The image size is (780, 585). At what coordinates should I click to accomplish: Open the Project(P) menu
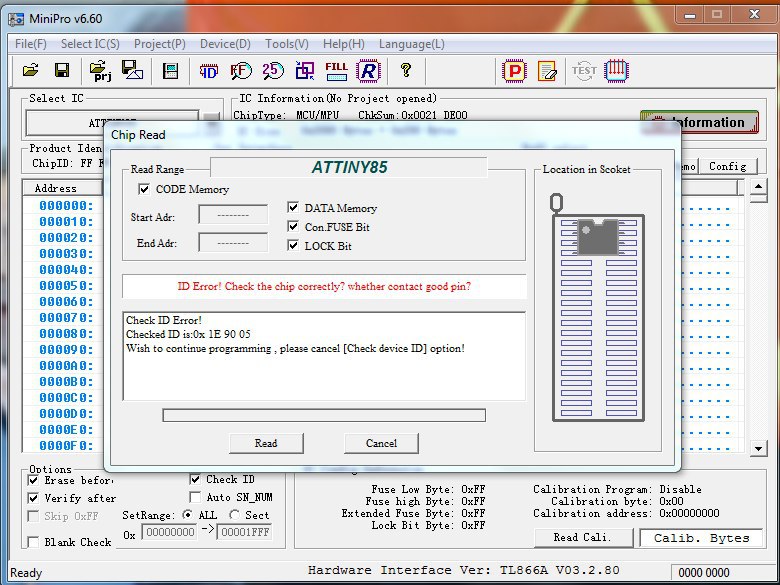160,44
